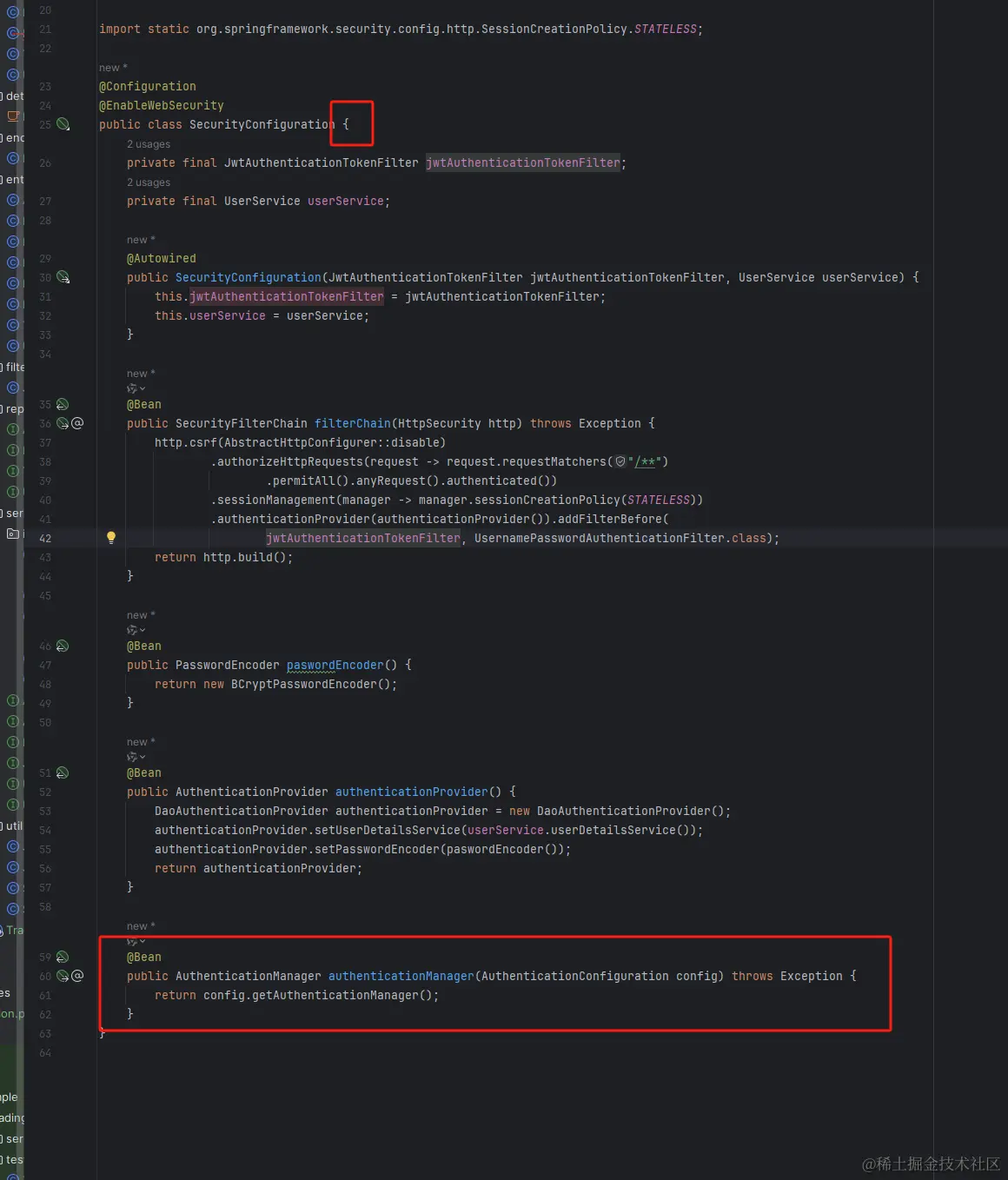Click the Spring bean gutter icon on line 25
The height and width of the screenshot is (1180, 1008).
63,124
